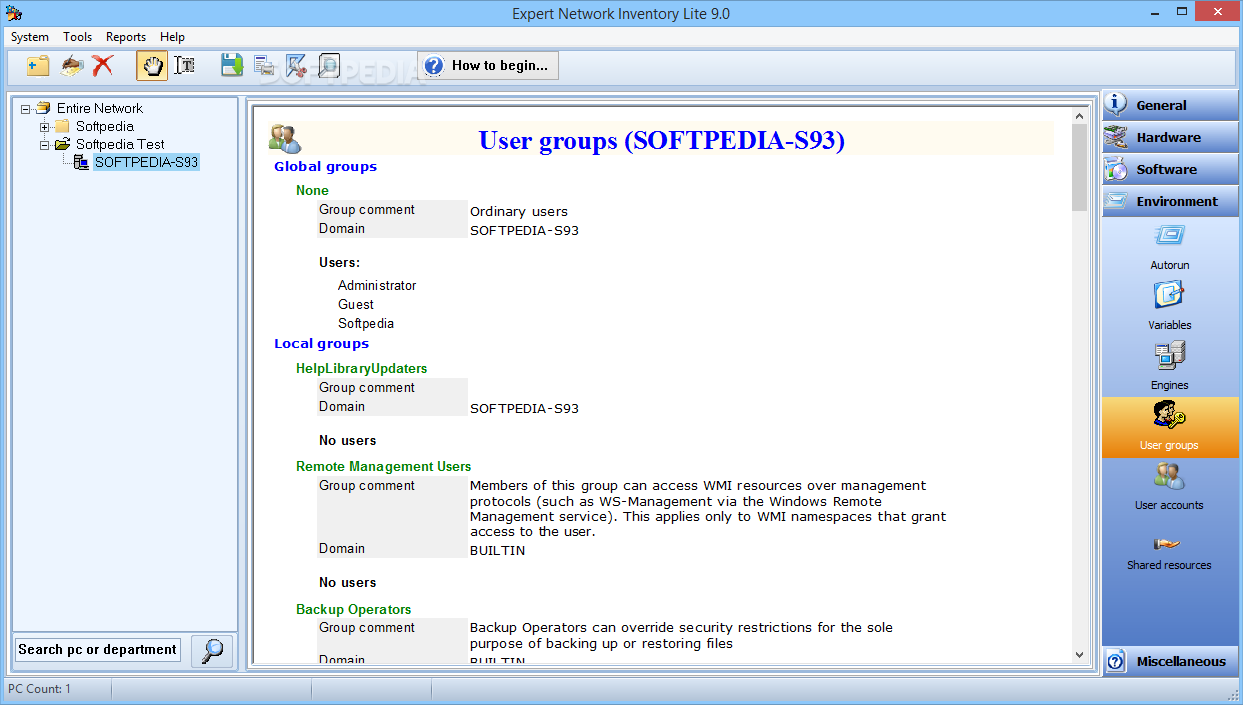Open the Tools menu
The width and height of the screenshot is (1243, 705).
[x=78, y=37]
